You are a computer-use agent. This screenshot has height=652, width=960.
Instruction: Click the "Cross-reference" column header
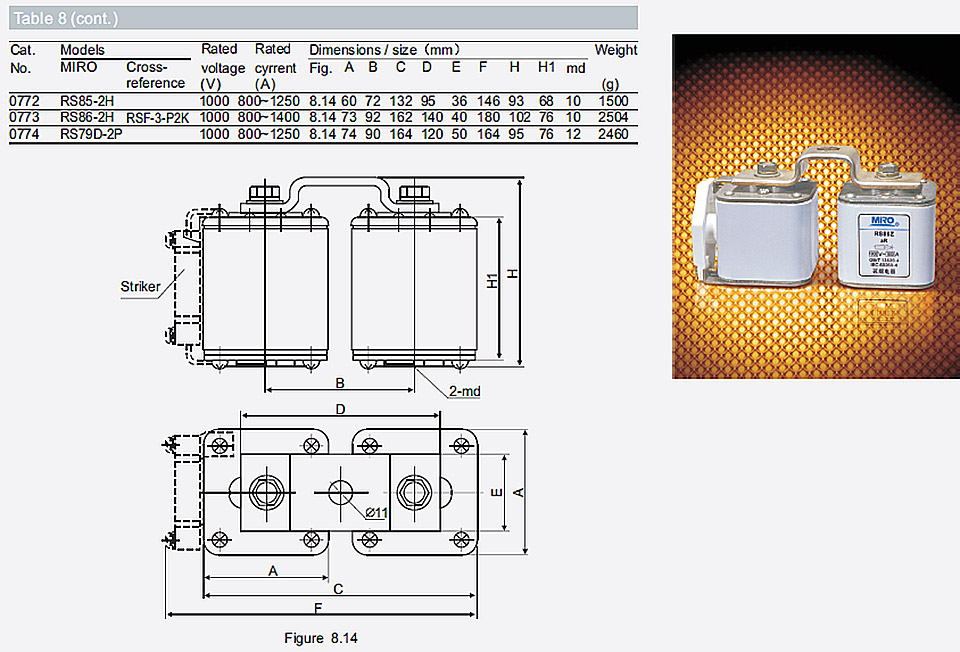156,75
